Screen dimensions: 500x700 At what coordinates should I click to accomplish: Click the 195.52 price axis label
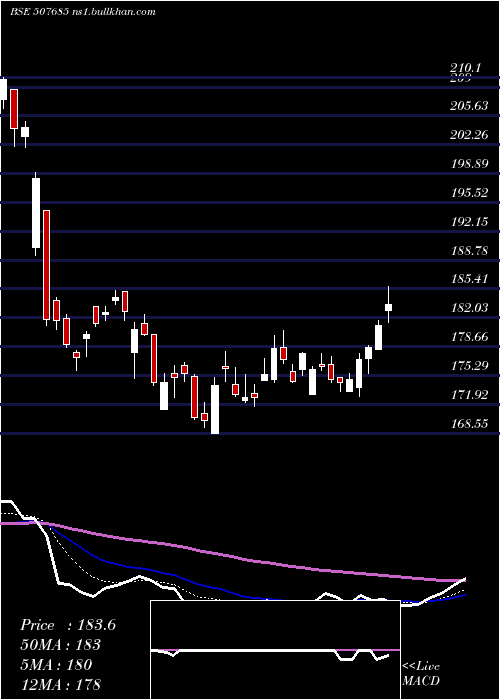tap(469, 192)
